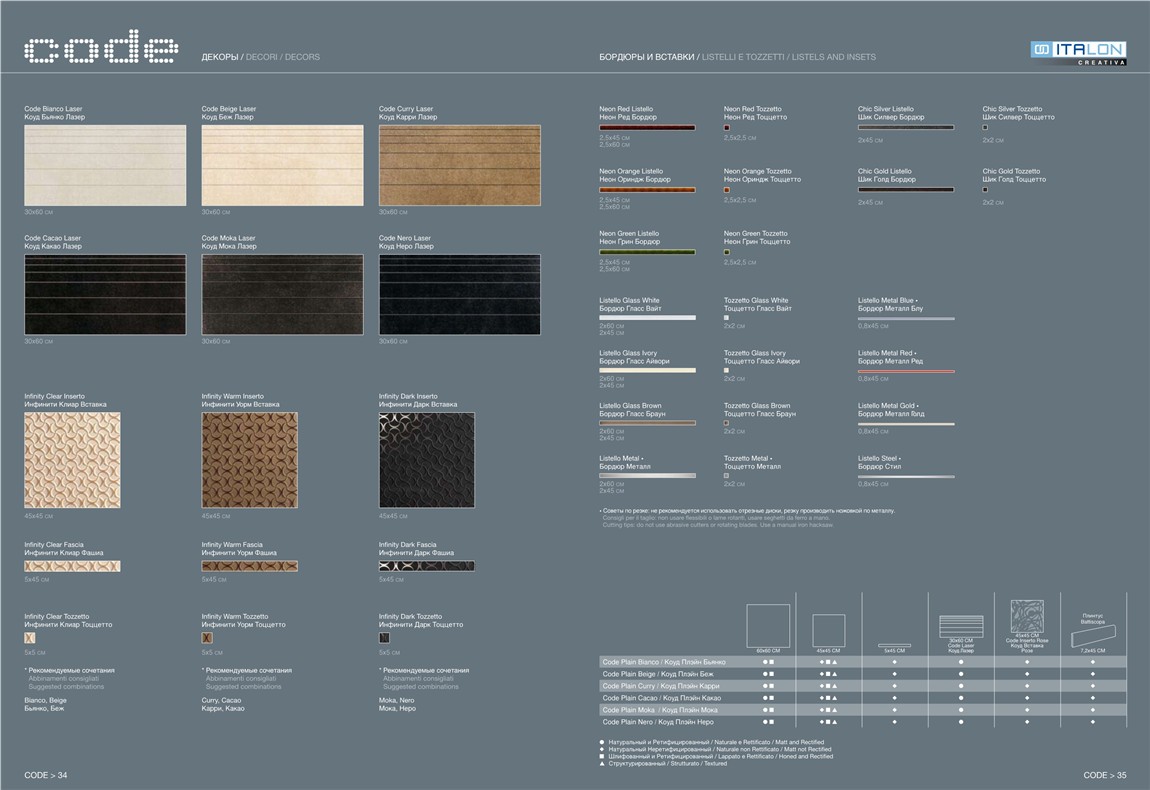The width and height of the screenshot is (1150, 790).
Task: Open the Infinity Dark Inserto tile image
Action: point(427,460)
